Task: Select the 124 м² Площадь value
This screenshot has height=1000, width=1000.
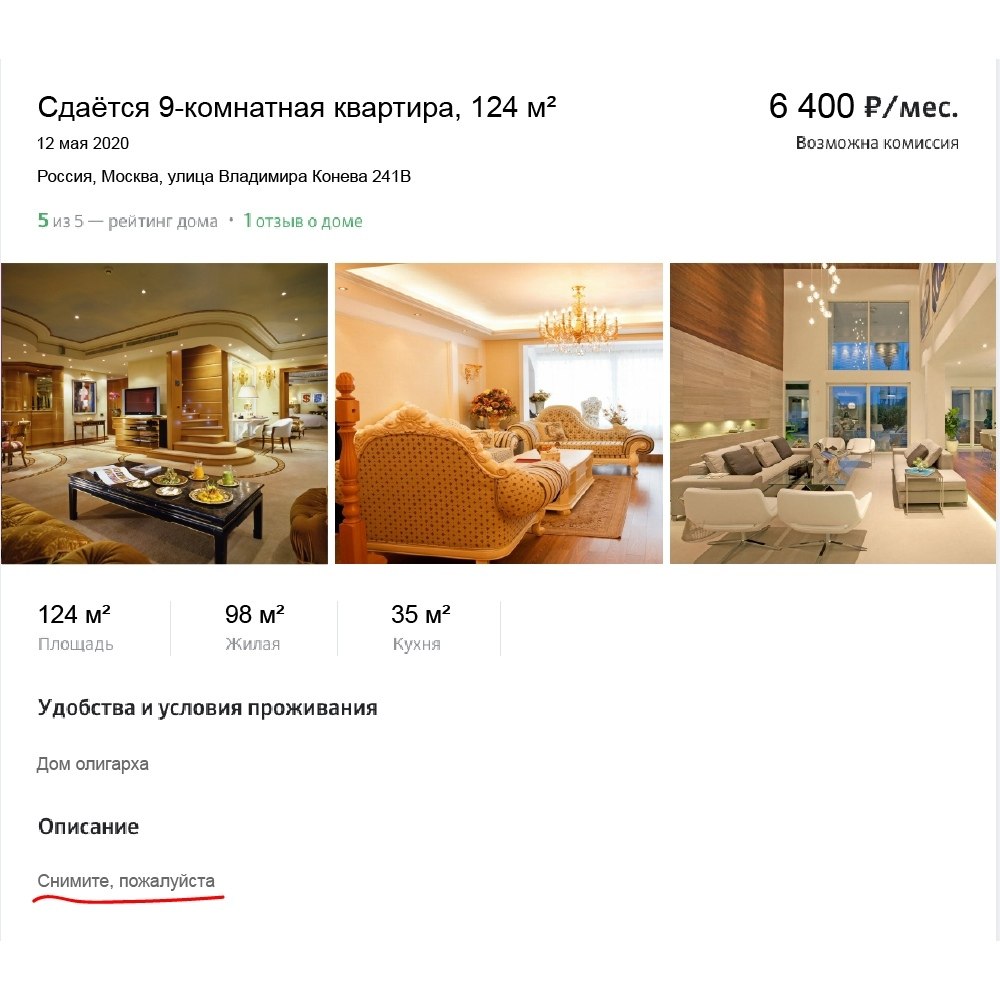Action: pyautogui.click(x=75, y=615)
